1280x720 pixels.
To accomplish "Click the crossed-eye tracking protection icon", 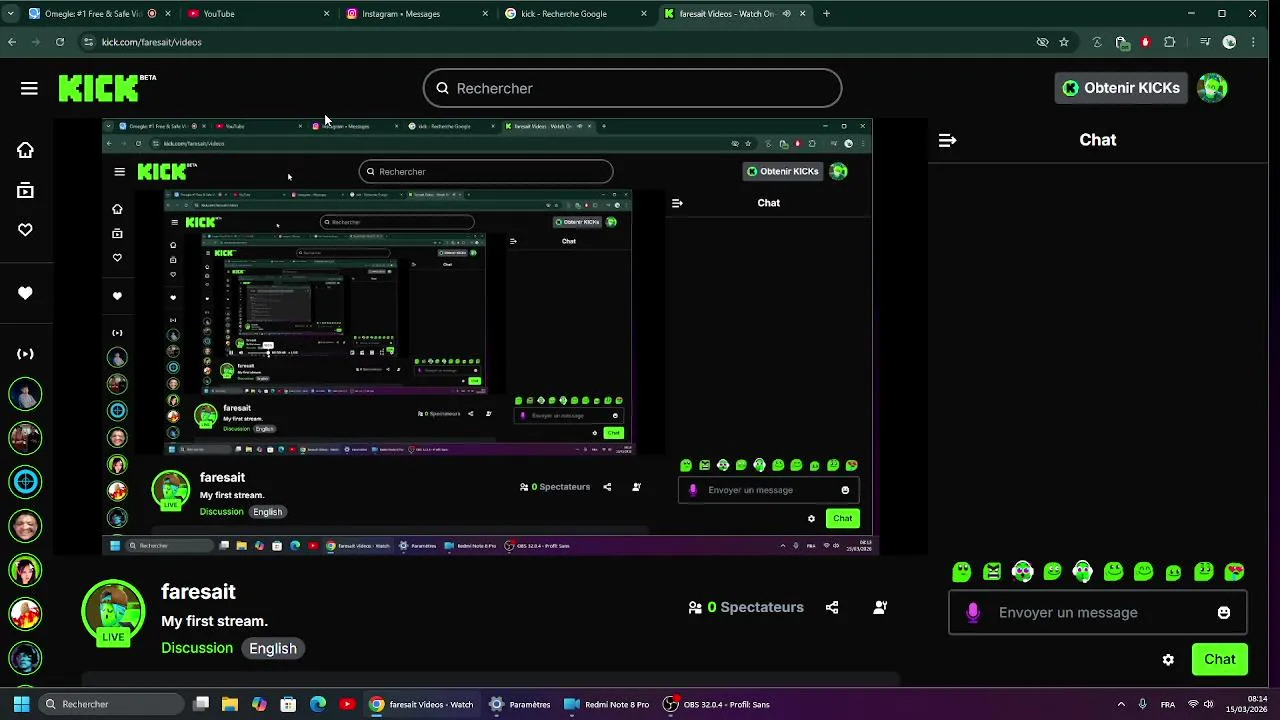I will [x=1042, y=42].
